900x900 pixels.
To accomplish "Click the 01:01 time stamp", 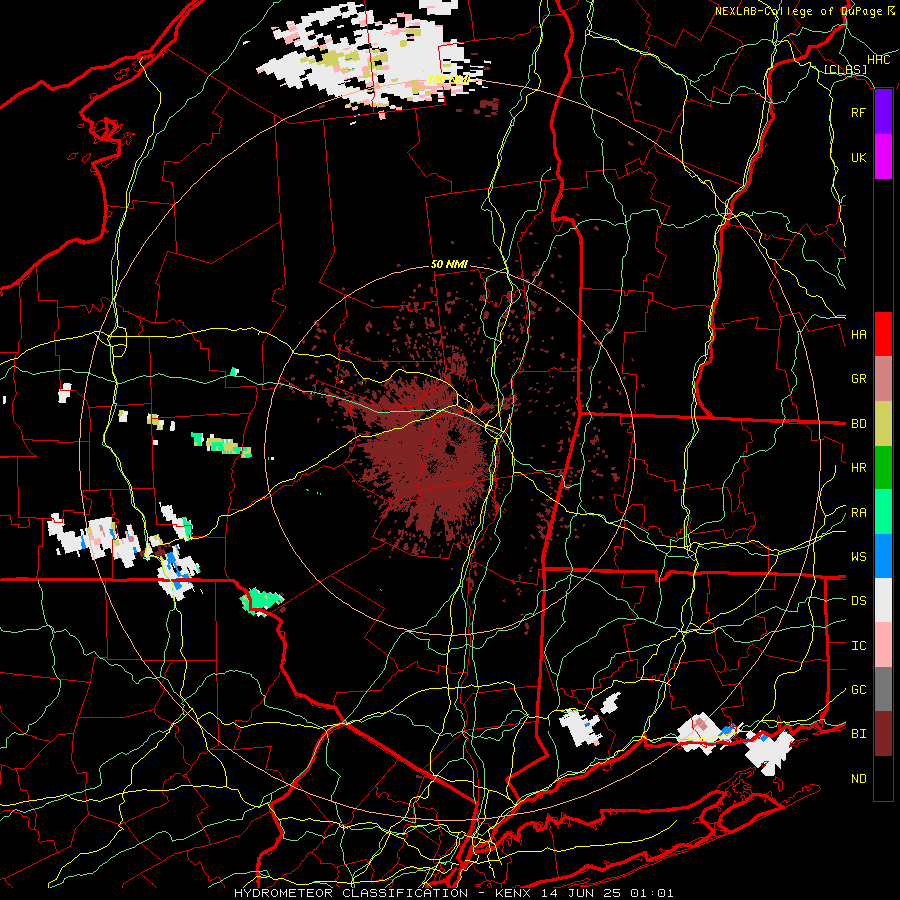I will (651, 893).
